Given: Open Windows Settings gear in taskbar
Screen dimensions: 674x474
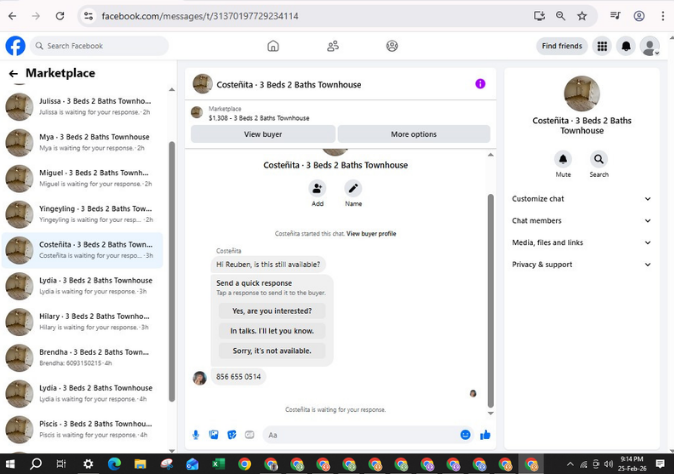Looking at the screenshot, I should (x=88, y=464).
